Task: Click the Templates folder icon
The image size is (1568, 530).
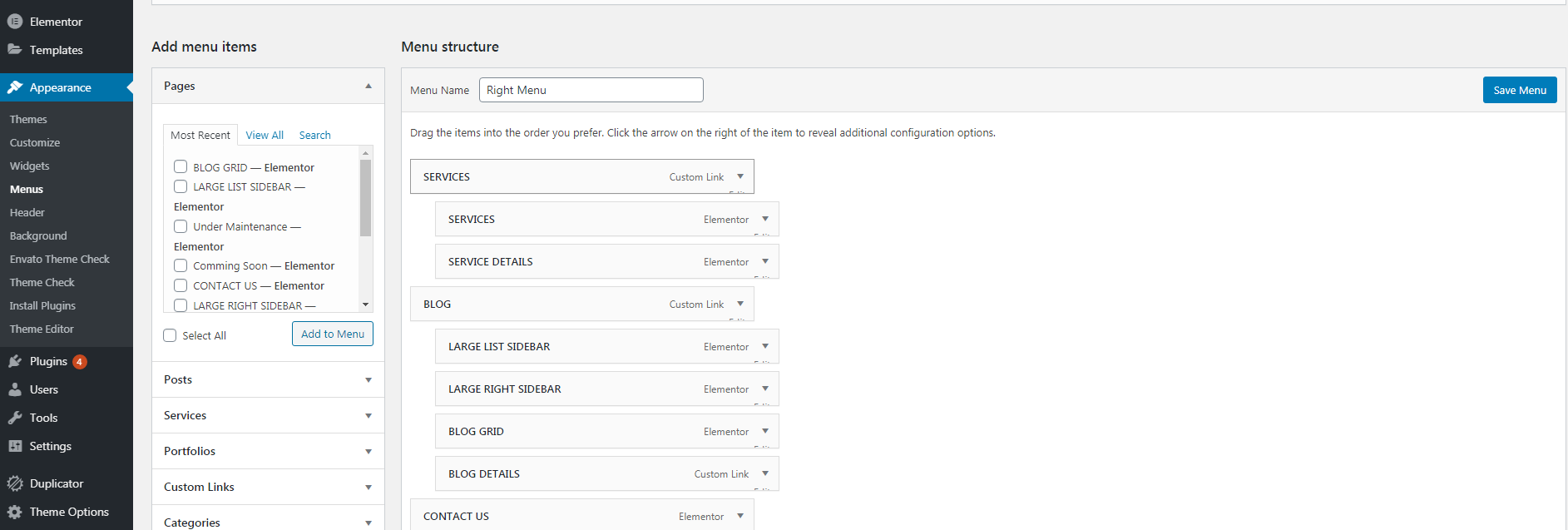Action: click(x=15, y=50)
